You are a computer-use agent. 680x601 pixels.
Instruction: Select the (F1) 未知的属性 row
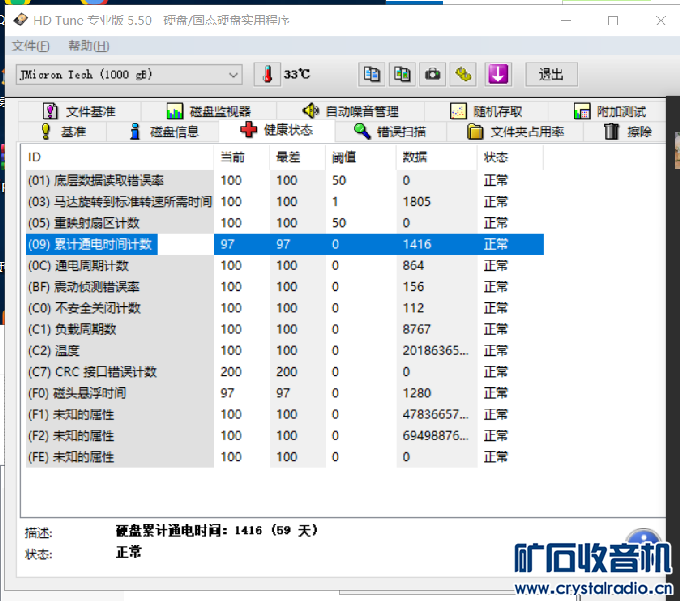[284, 414]
